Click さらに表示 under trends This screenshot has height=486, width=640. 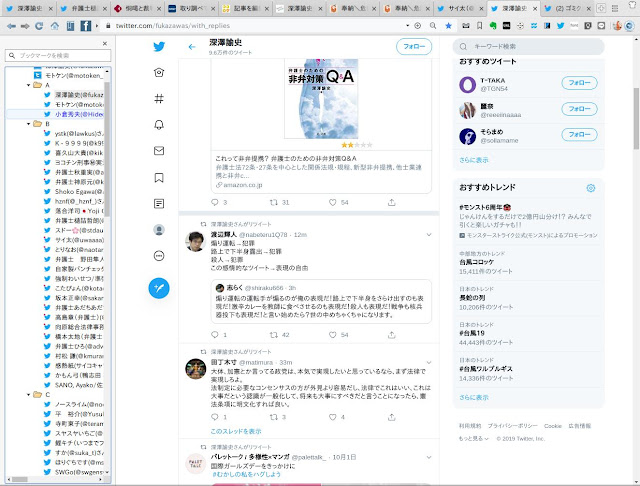tap(473, 397)
